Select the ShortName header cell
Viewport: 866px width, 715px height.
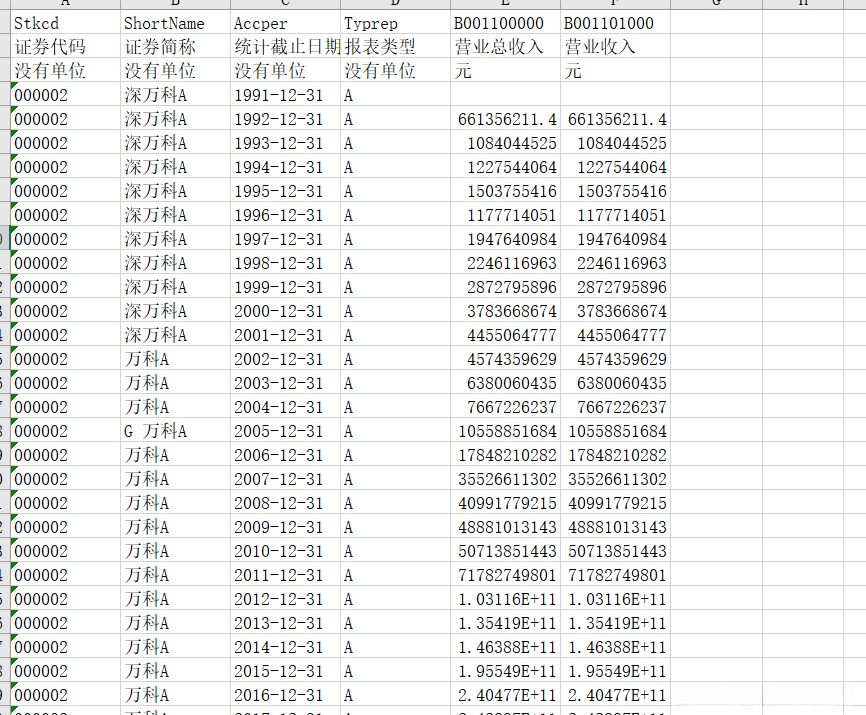click(176, 23)
